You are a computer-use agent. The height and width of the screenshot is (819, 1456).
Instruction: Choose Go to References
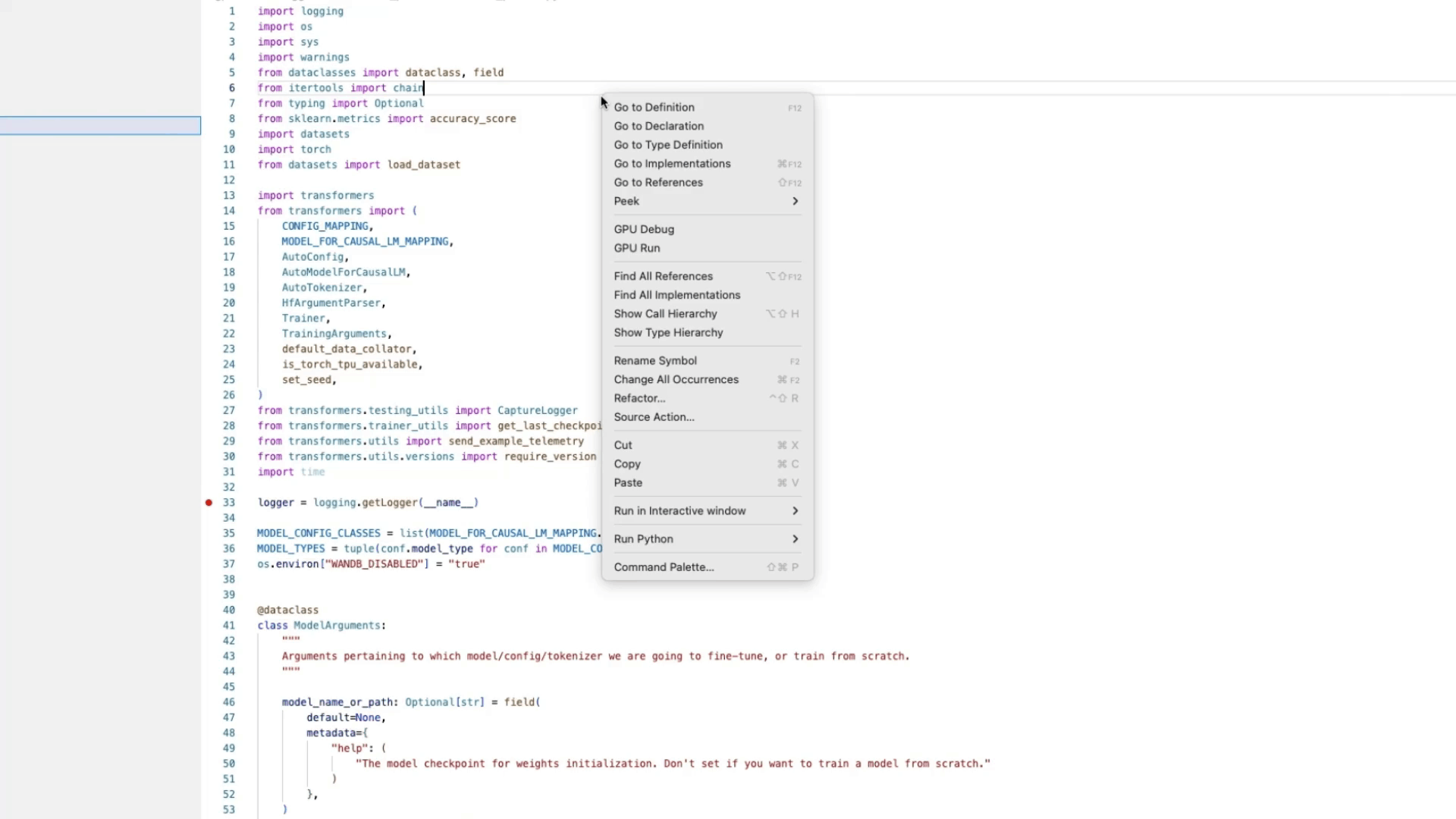[x=657, y=183]
